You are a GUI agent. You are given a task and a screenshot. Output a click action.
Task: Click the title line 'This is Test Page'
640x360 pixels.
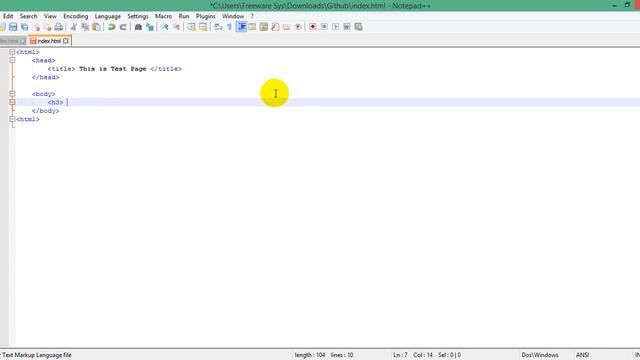(113, 69)
